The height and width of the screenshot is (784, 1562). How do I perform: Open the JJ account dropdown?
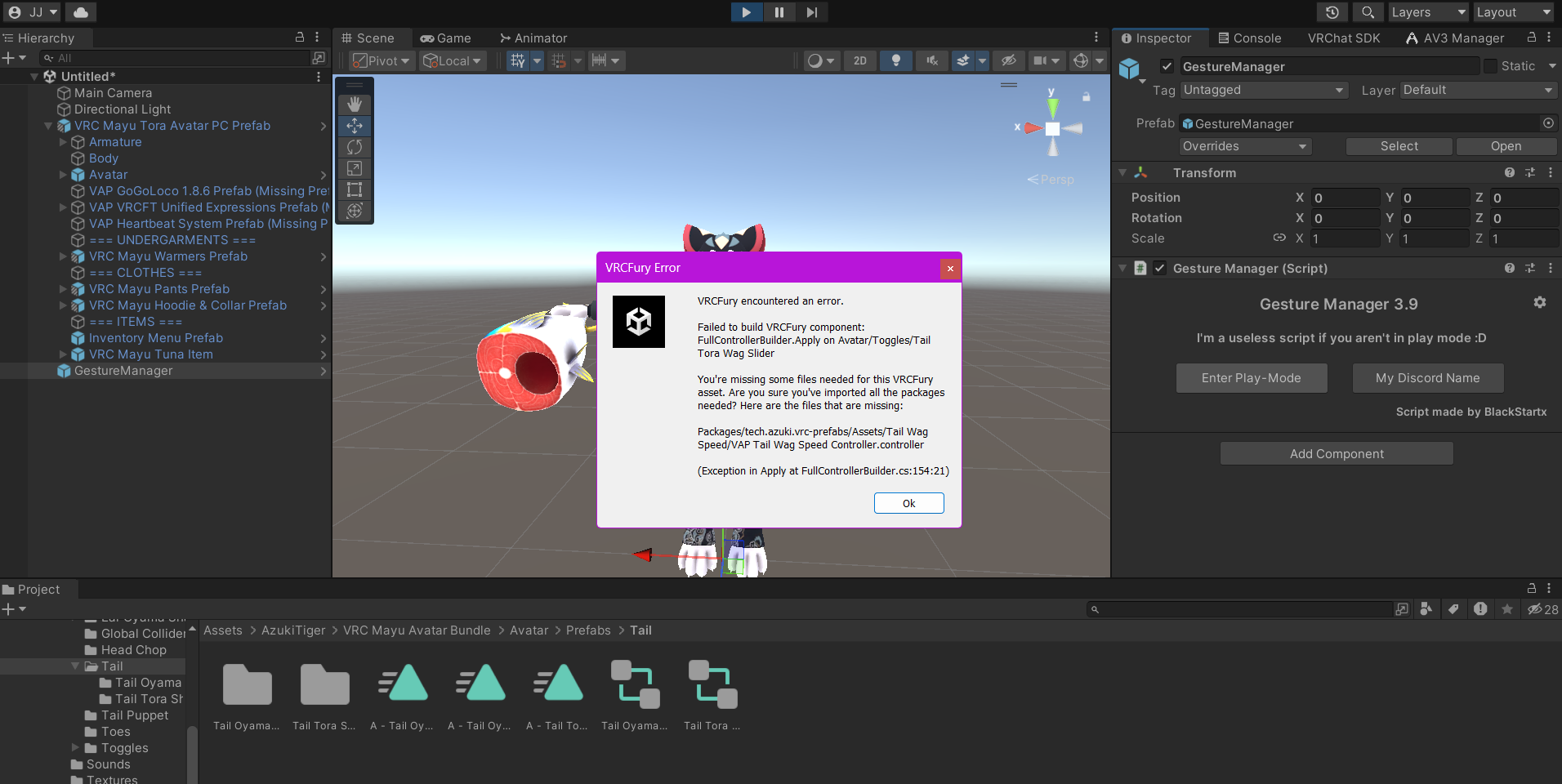(33, 12)
